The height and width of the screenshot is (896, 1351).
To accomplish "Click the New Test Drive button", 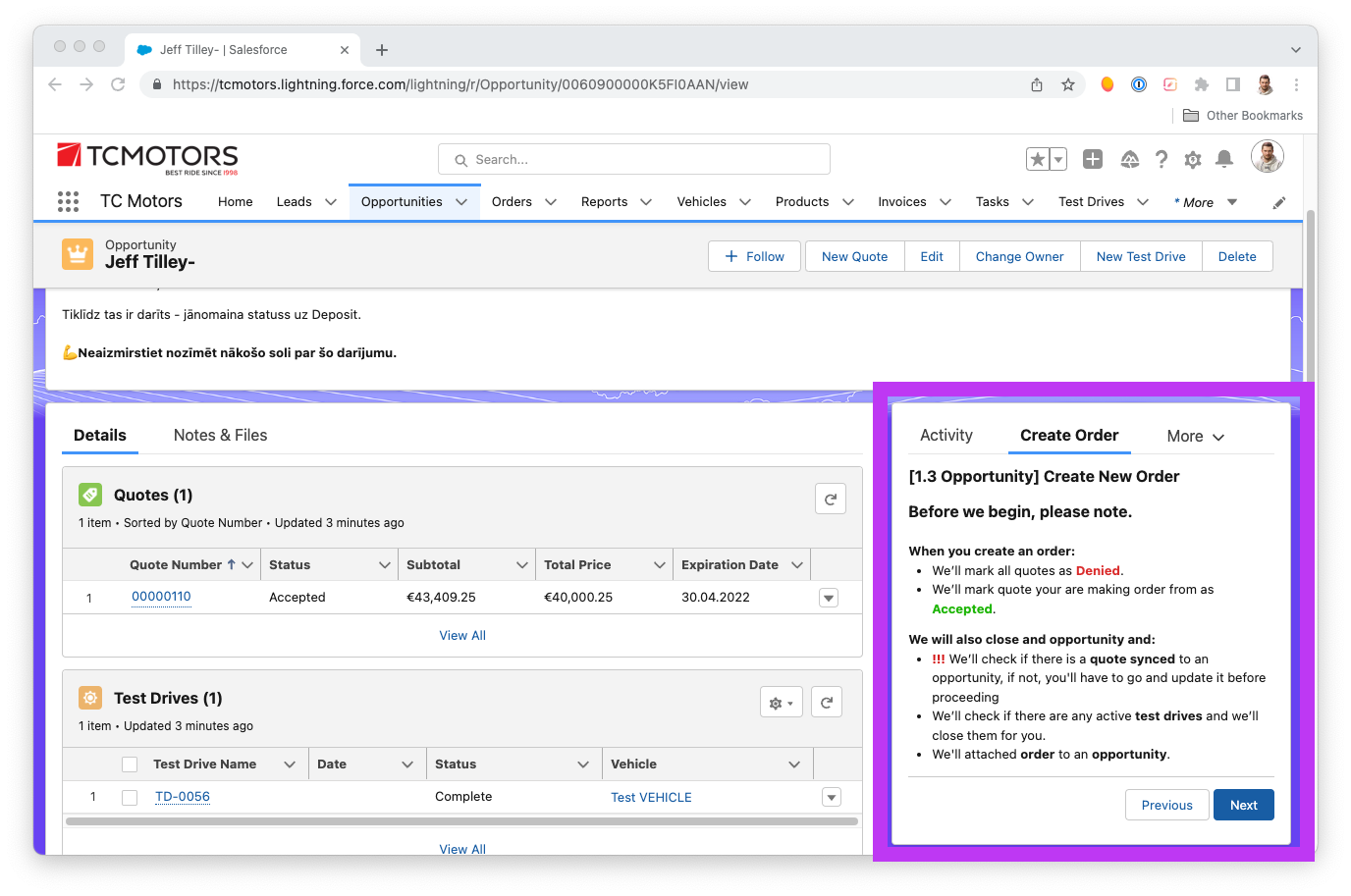I will pos(1141,257).
